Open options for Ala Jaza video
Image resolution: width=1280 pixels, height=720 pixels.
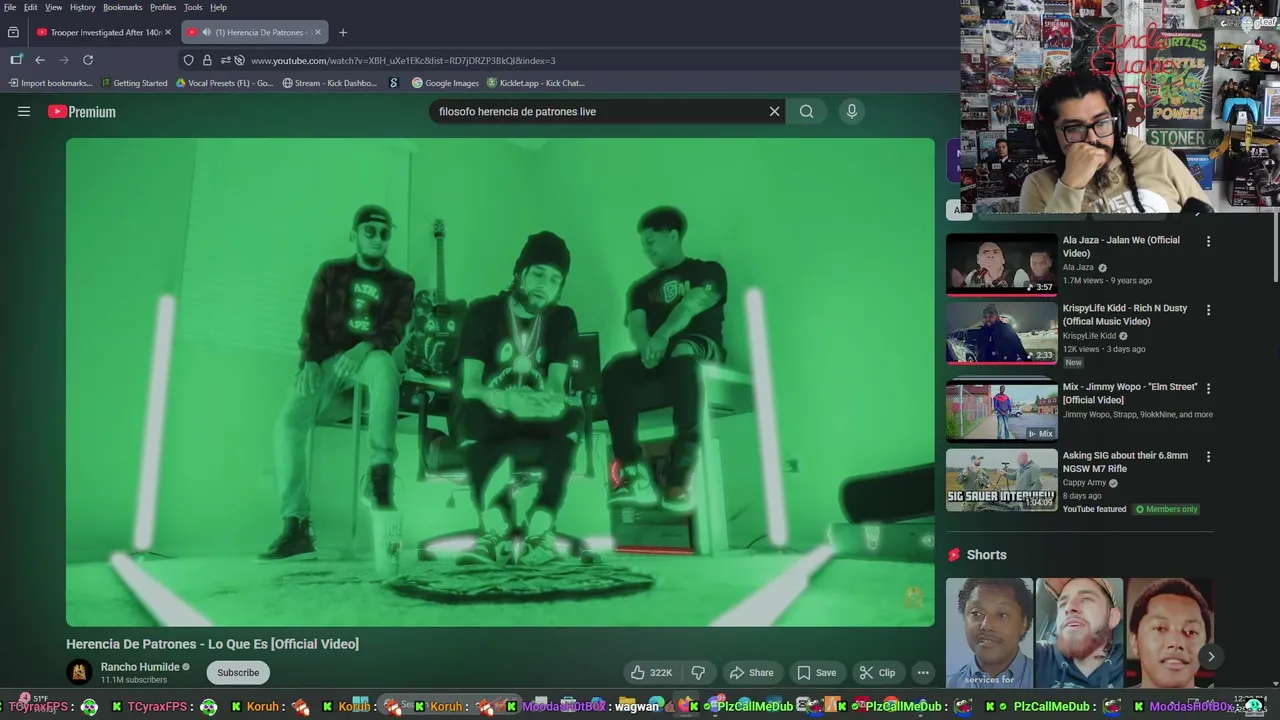[x=1208, y=241]
